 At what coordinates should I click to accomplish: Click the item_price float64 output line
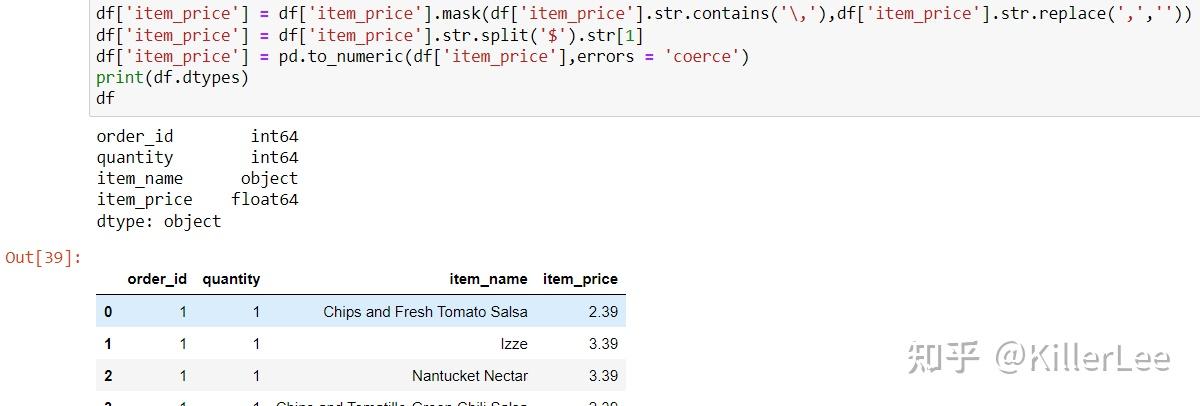[197, 200]
